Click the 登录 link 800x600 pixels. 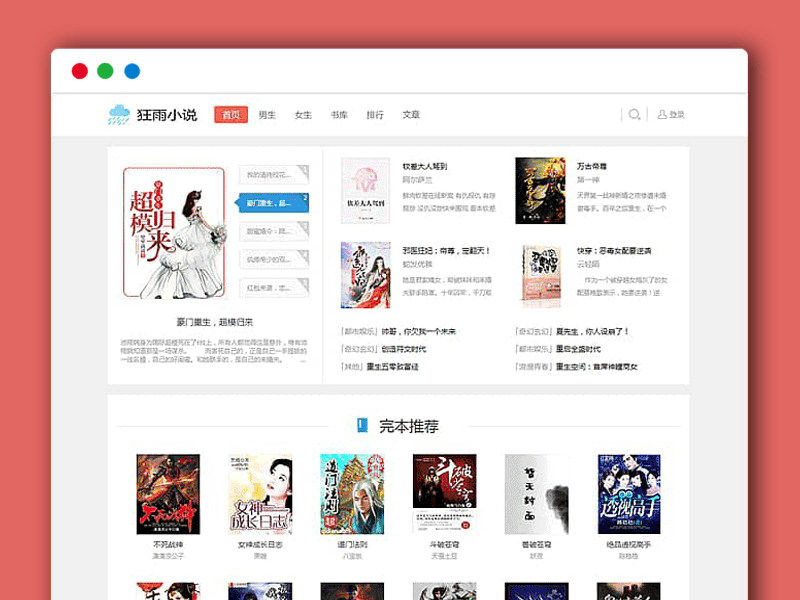point(678,114)
